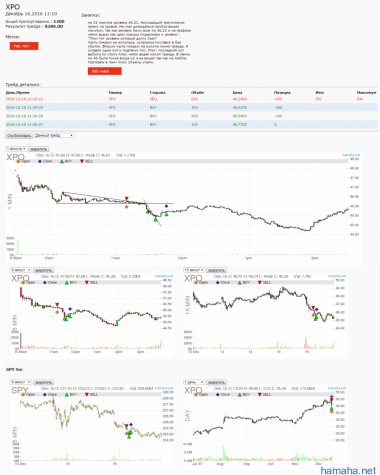380x475 pixels.
Task: Click the volume cell '600' in the SELL row
Action: tap(194, 99)
